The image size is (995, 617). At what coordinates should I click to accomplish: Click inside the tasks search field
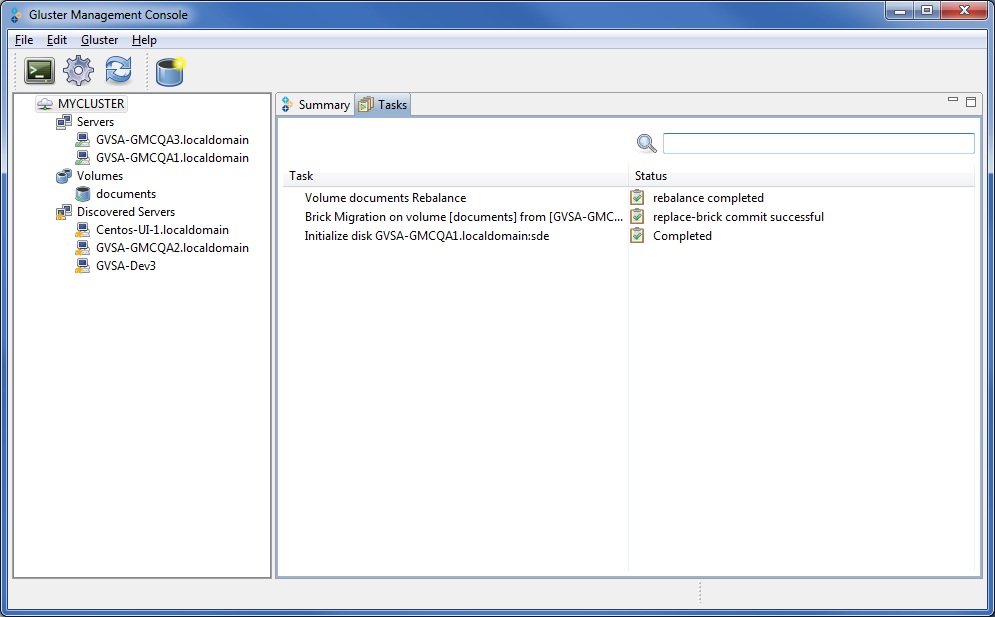click(x=817, y=143)
